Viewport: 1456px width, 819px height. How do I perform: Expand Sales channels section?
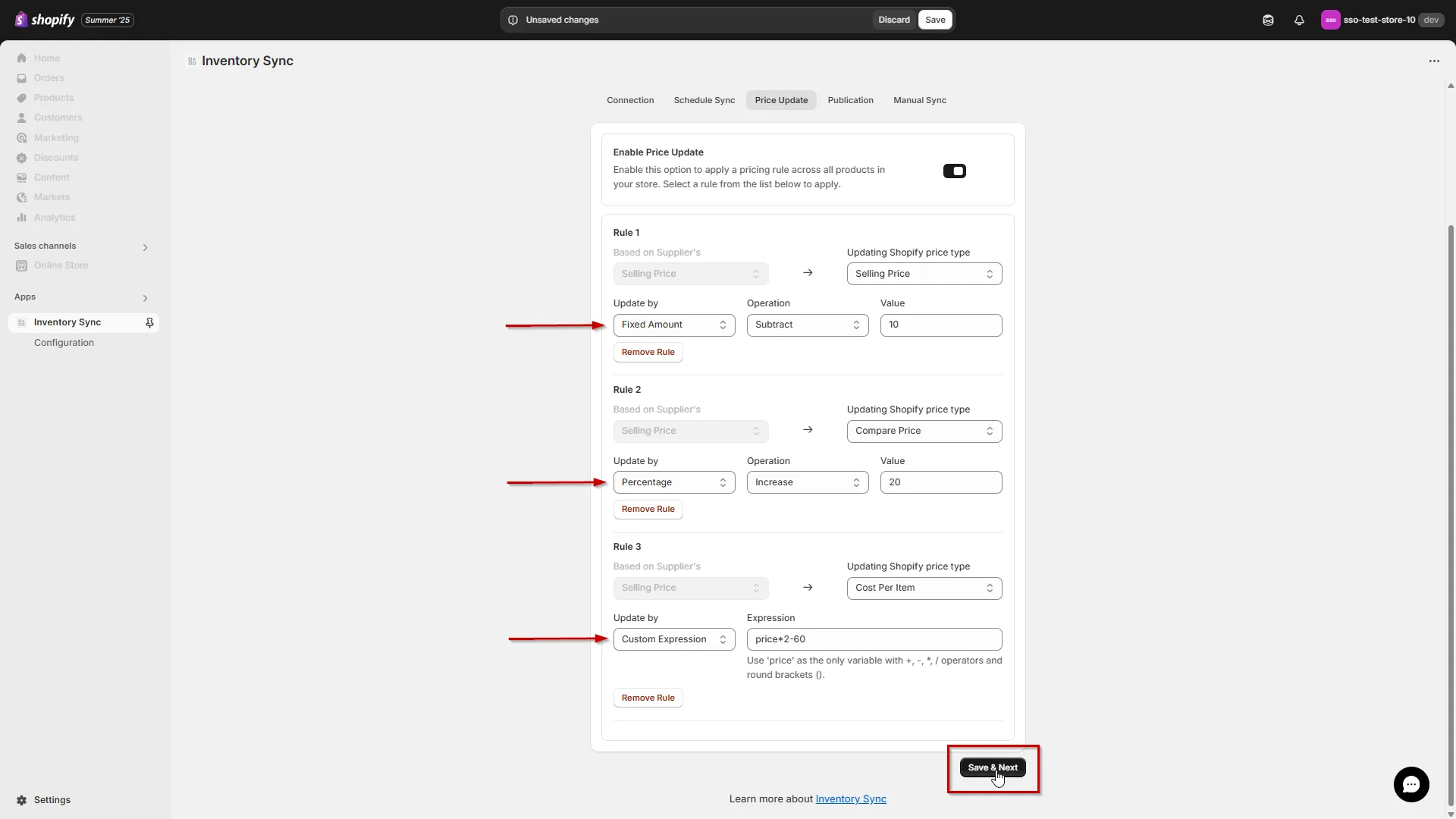(145, 247)
